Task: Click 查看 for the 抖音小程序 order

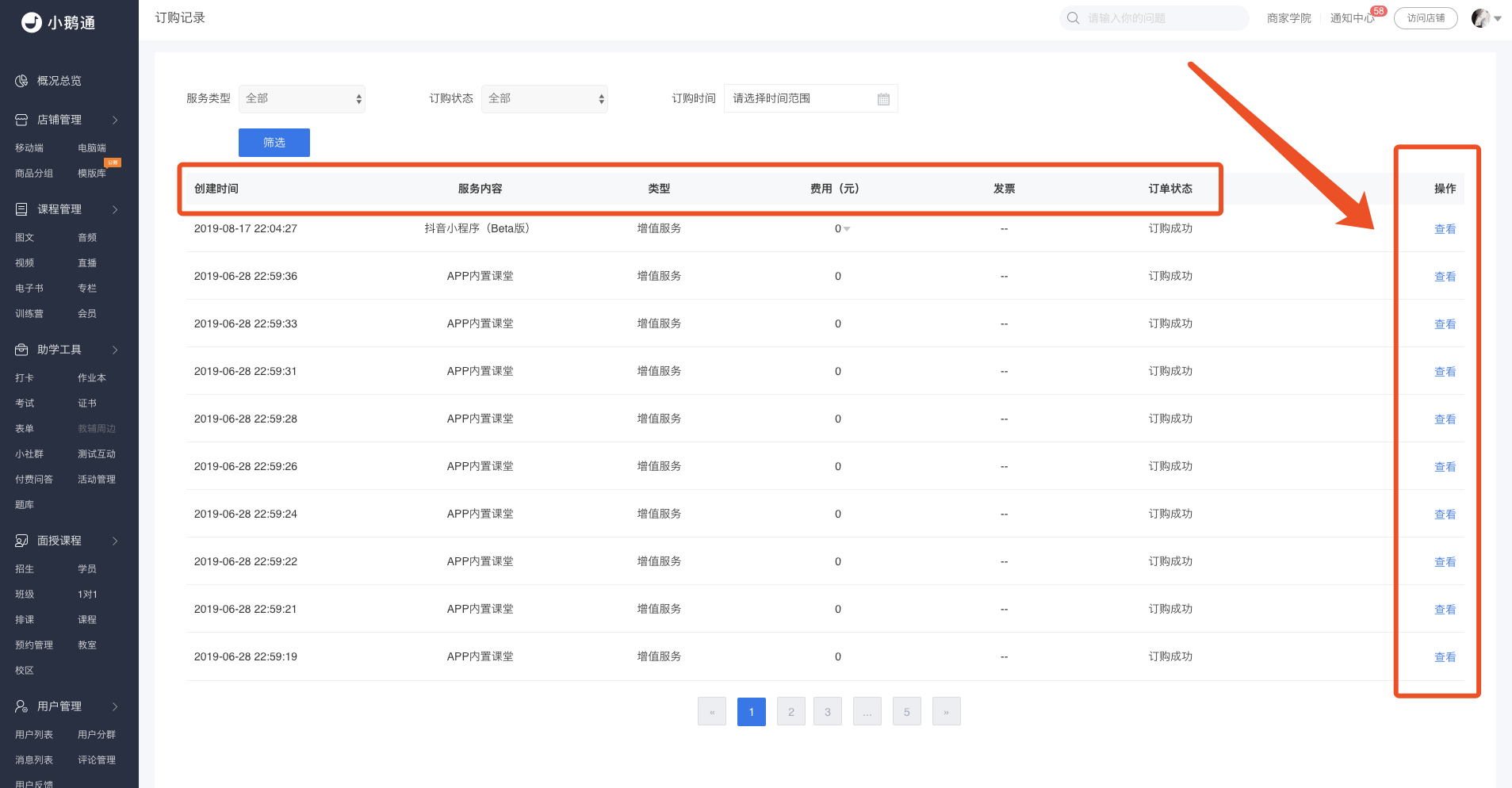Action: pos(1445,229)
